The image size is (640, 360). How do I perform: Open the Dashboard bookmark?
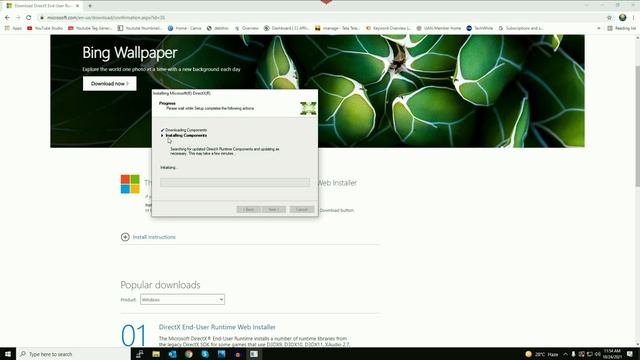(x=286, y=28)
